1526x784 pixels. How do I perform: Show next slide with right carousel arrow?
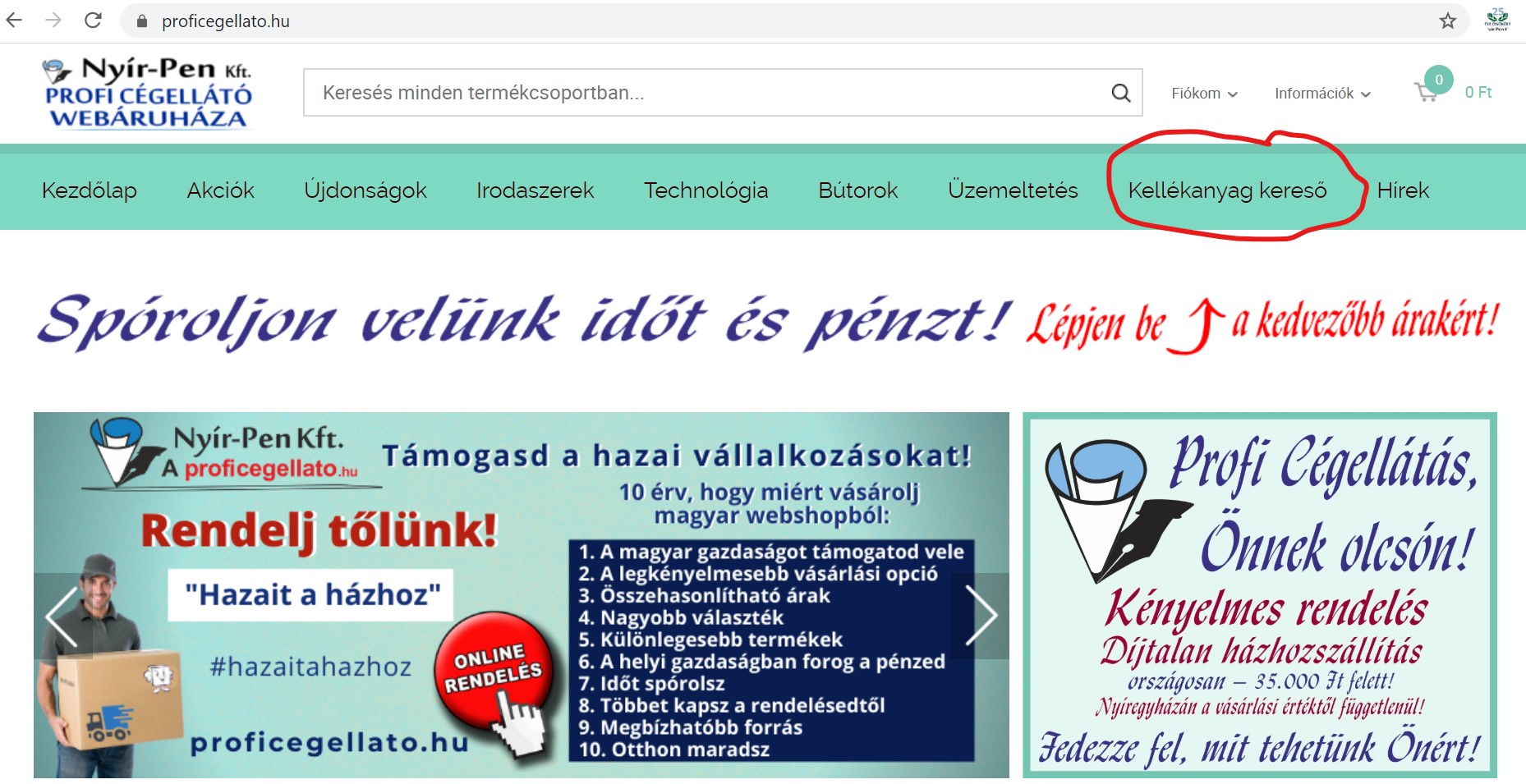coord(980,616)
